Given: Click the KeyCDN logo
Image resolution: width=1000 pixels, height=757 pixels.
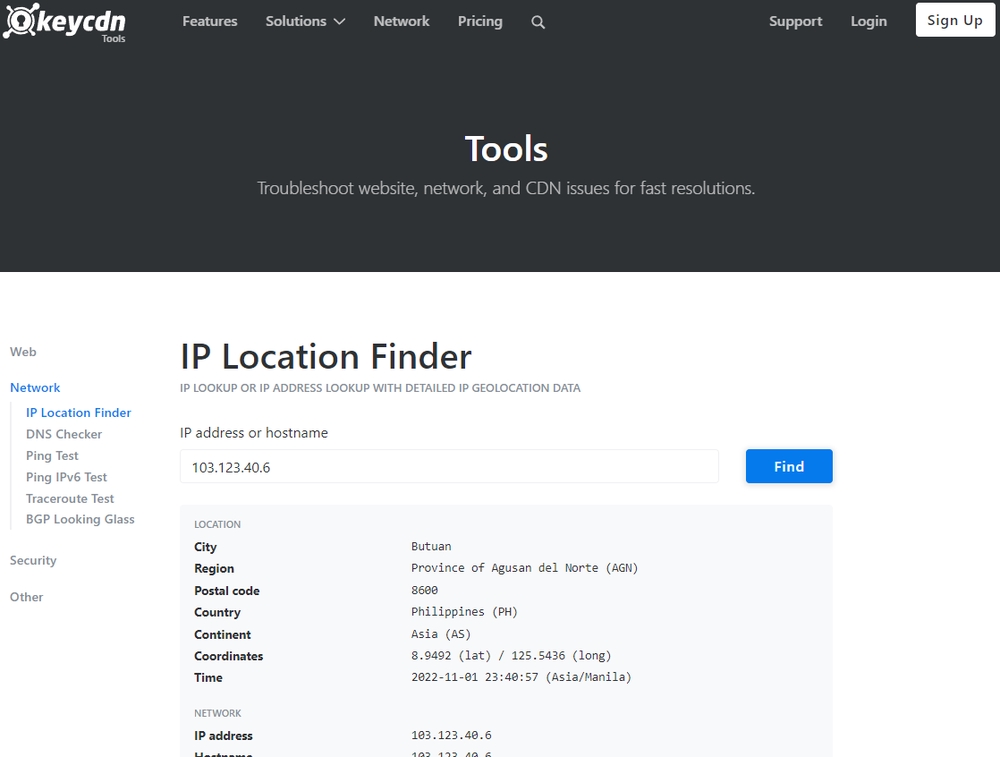Looking at the screenshot, I should click(x=64, y=20).
